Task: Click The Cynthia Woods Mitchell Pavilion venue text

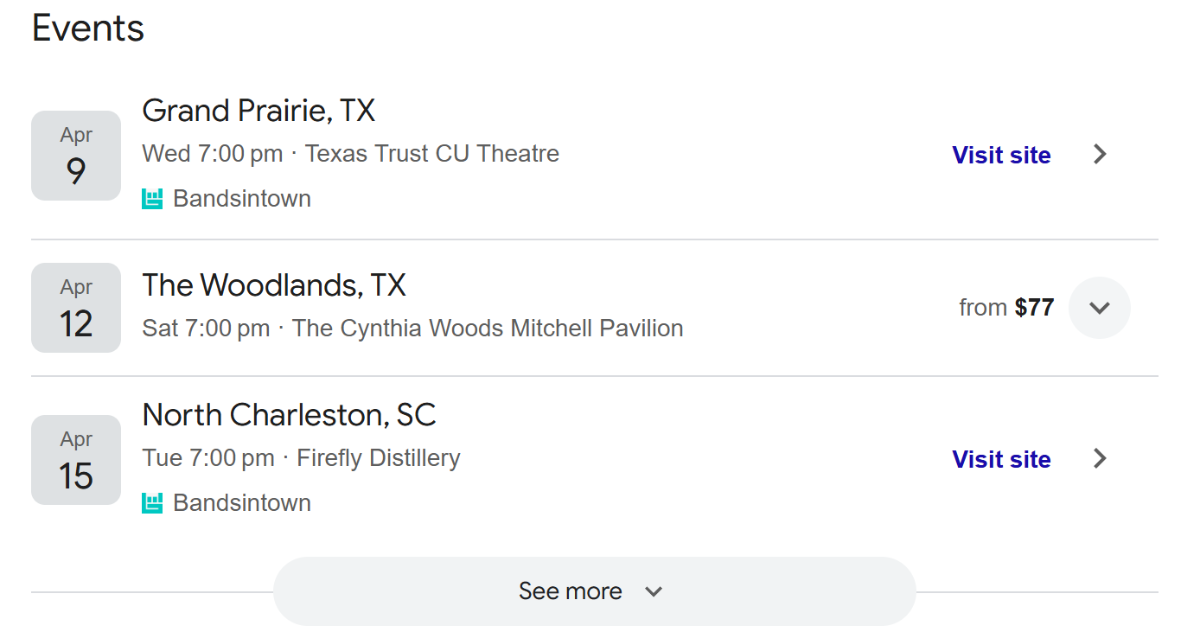Action: pyautogui.click(x=488, y=328)
